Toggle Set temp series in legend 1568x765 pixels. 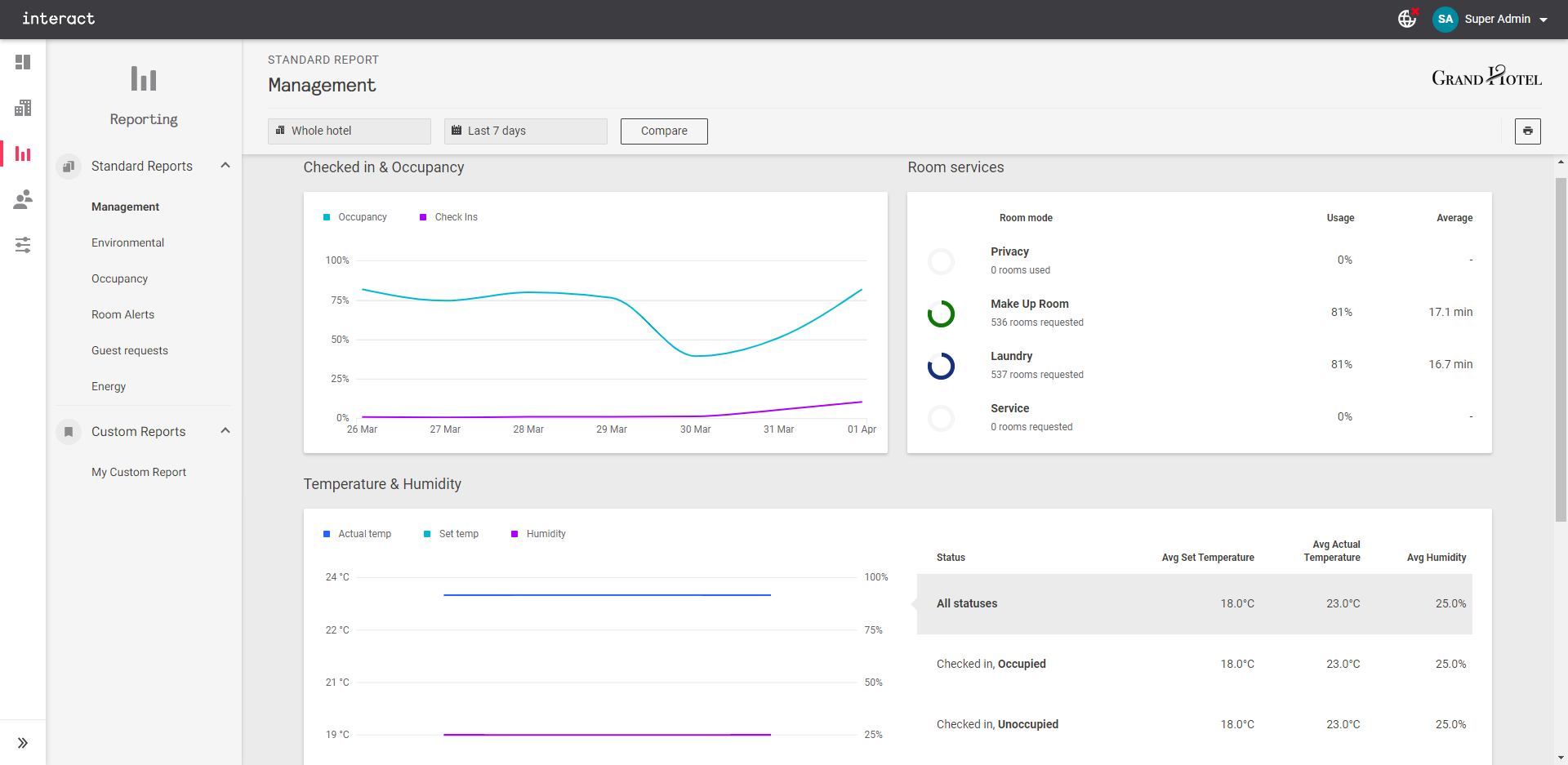tap(452, 534)
